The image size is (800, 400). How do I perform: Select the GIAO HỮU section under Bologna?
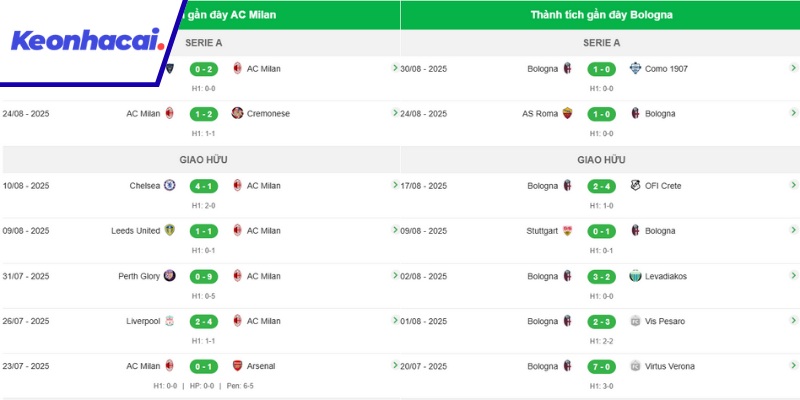601,159
